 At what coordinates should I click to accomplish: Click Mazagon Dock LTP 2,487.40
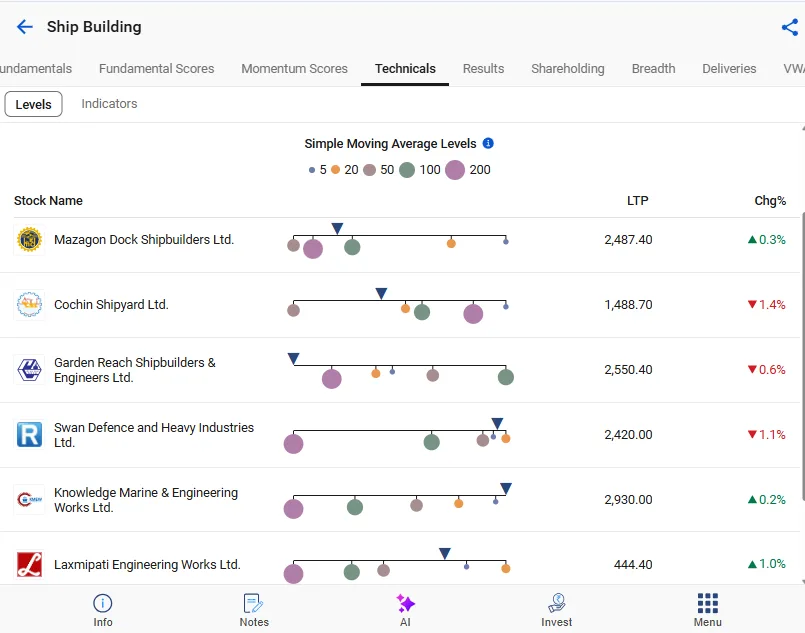pyautogui.click(x=628, y=240)
